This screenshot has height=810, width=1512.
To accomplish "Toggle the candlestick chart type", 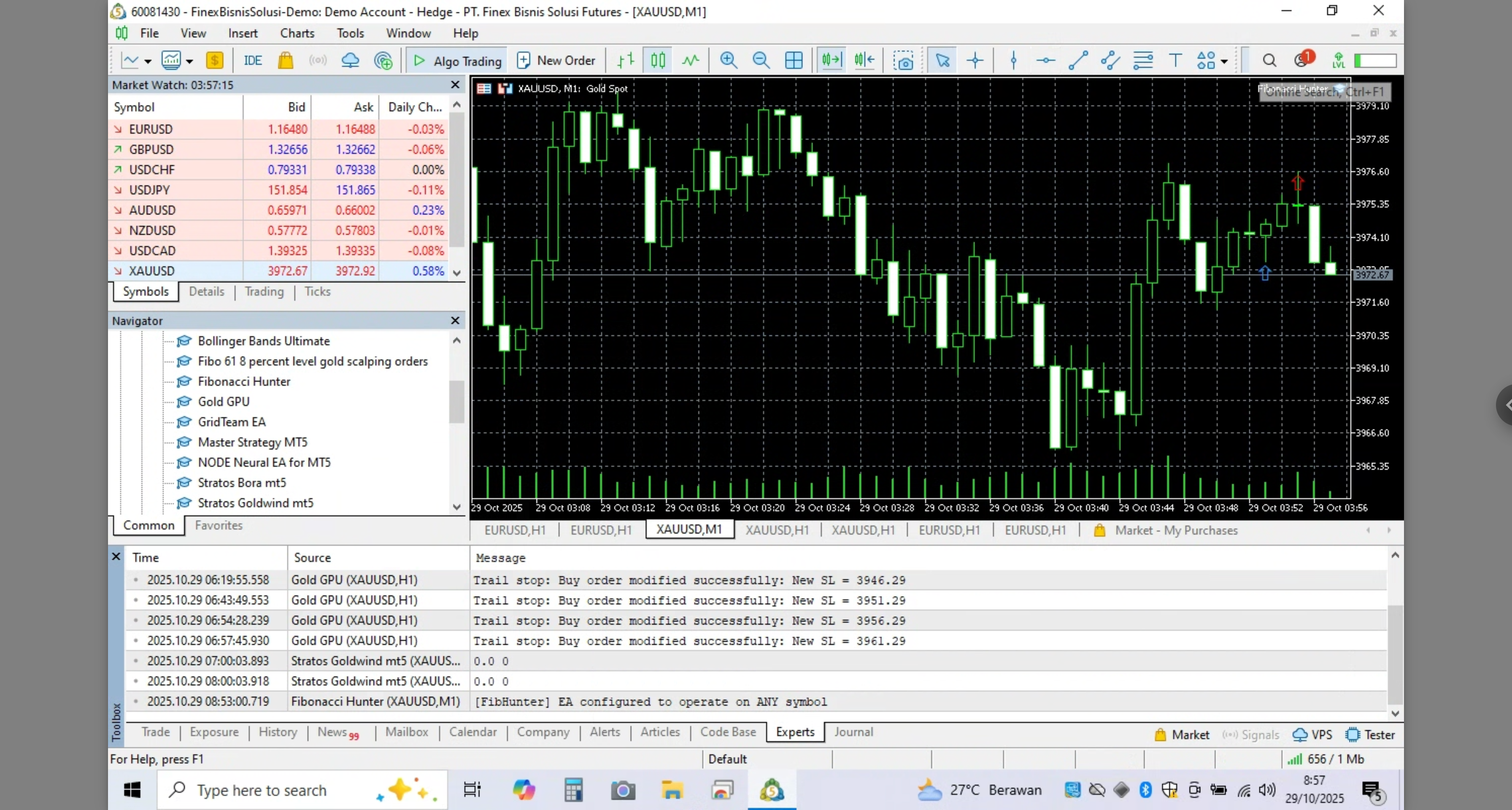I will point(658,60).
